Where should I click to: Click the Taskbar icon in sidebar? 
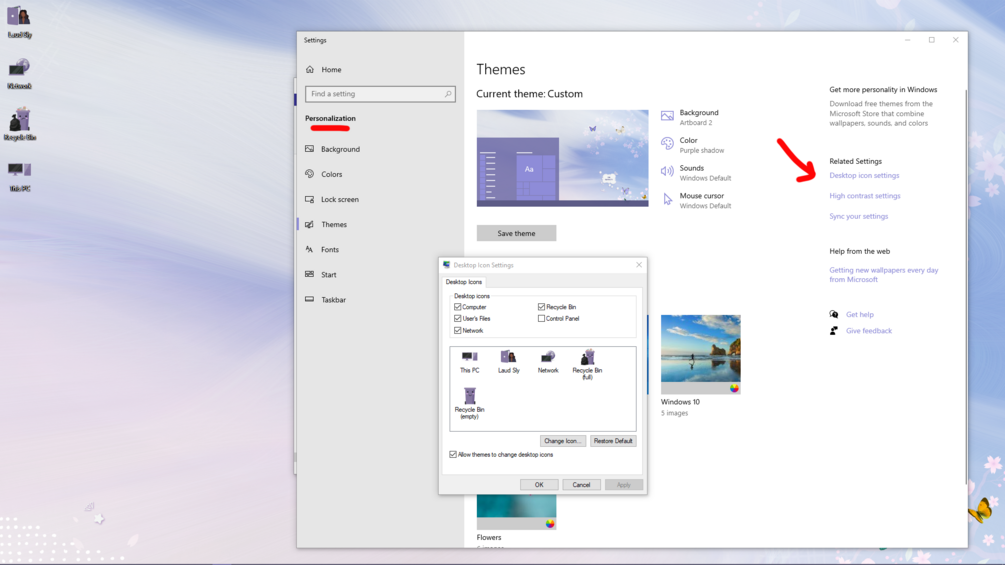point(310,299)
